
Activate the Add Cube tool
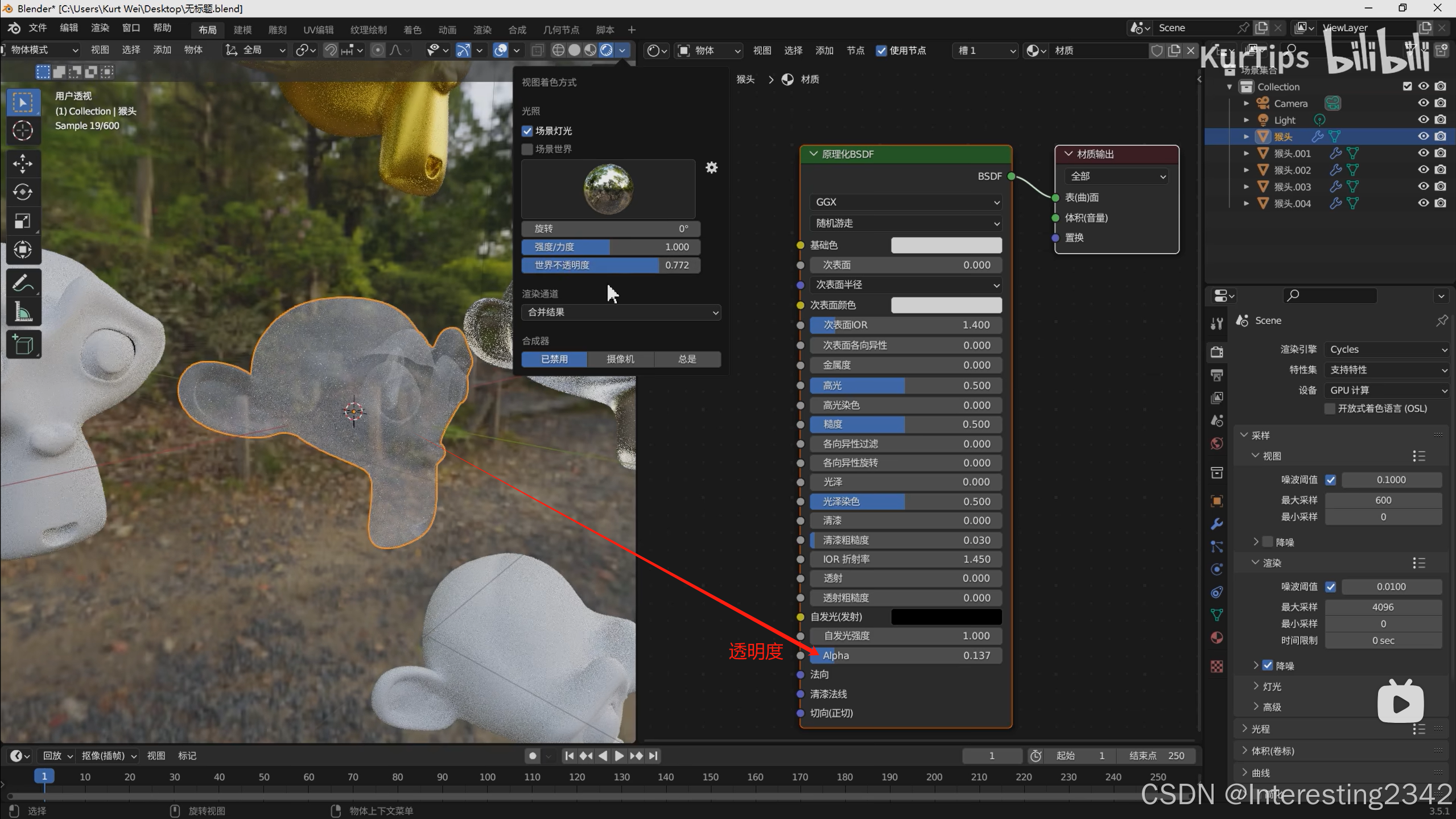point(23,345)
